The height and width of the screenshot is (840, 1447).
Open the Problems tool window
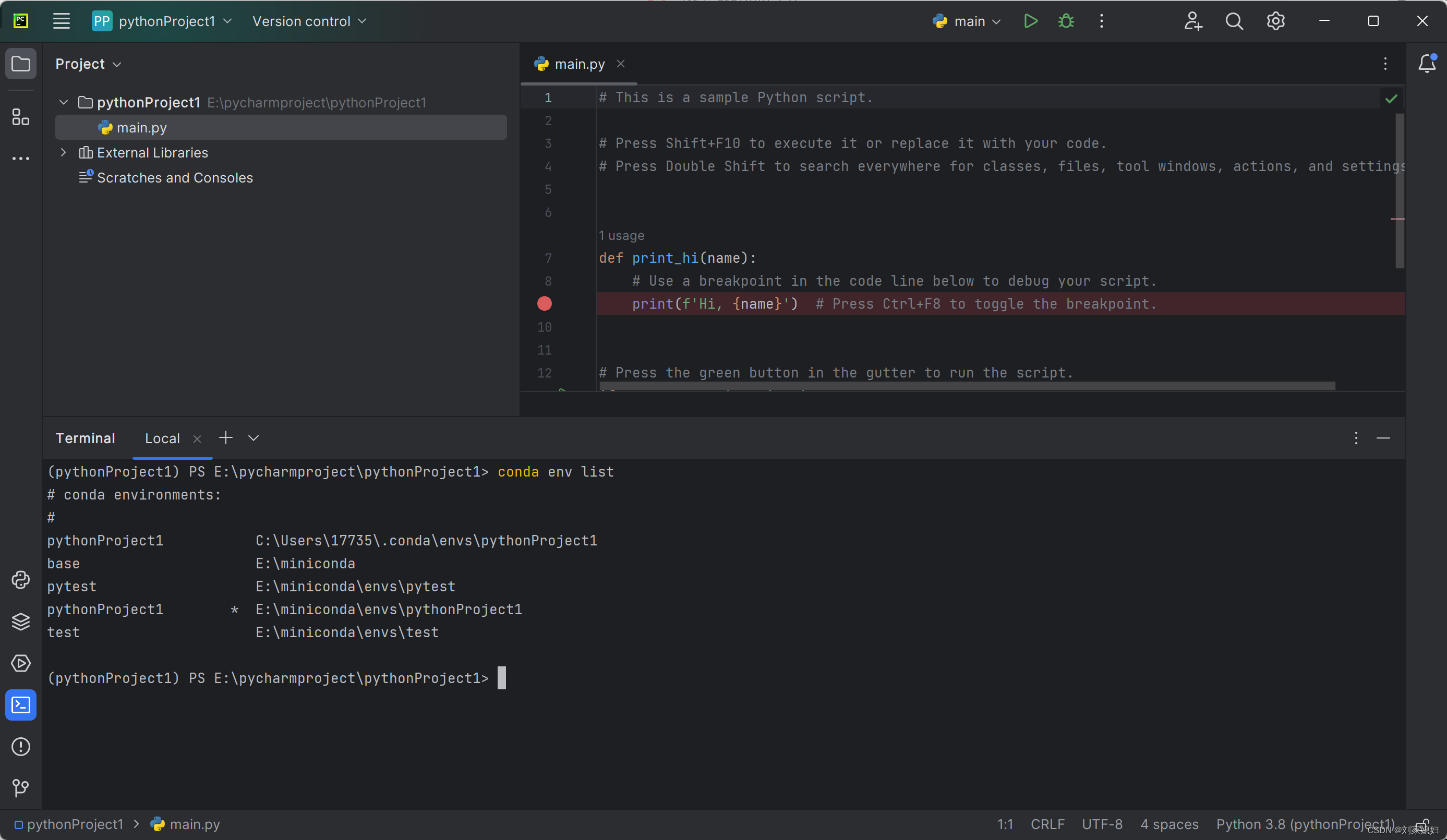[x=21, y=747]
